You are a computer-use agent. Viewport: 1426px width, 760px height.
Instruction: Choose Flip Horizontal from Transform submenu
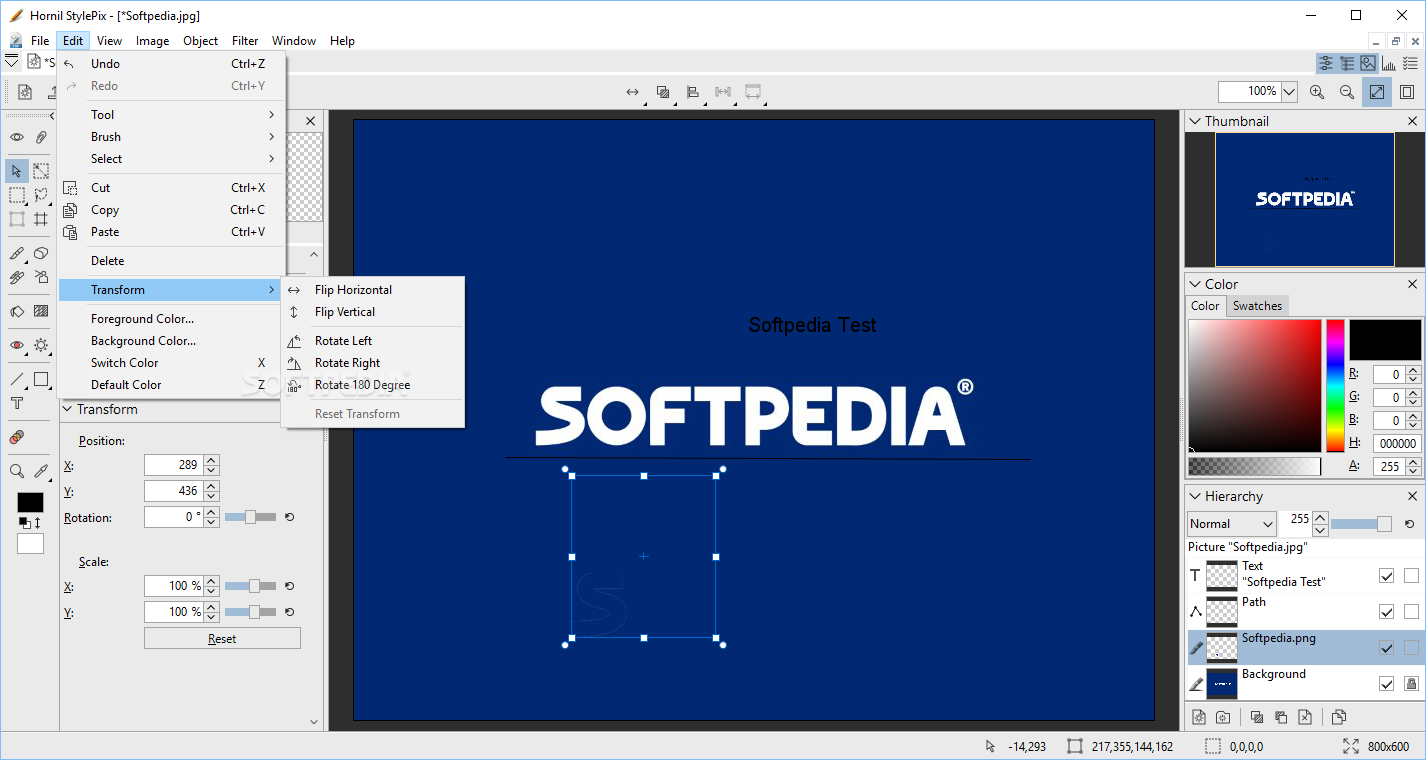[x=373, y=290]
